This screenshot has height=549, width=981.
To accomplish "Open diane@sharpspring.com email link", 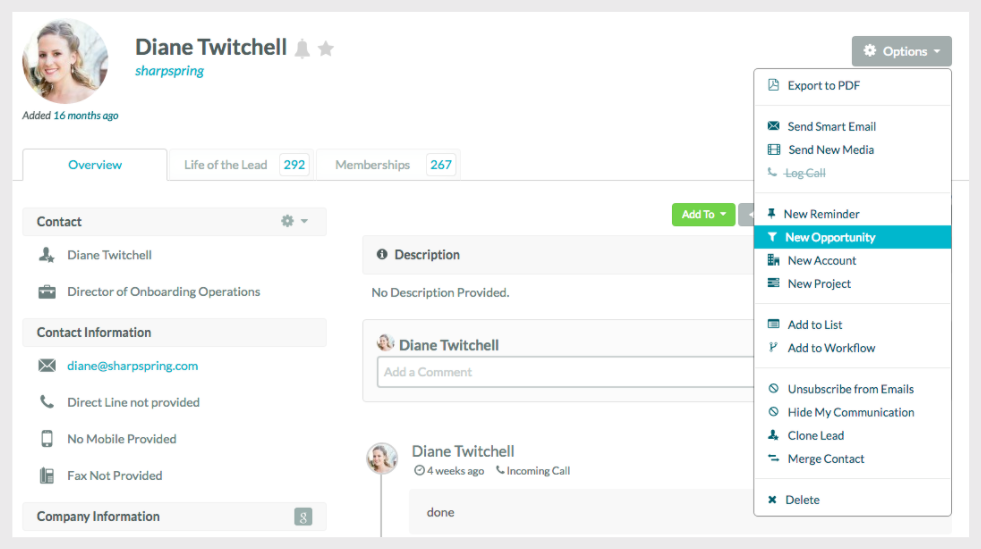I will (x=133, y=366).
